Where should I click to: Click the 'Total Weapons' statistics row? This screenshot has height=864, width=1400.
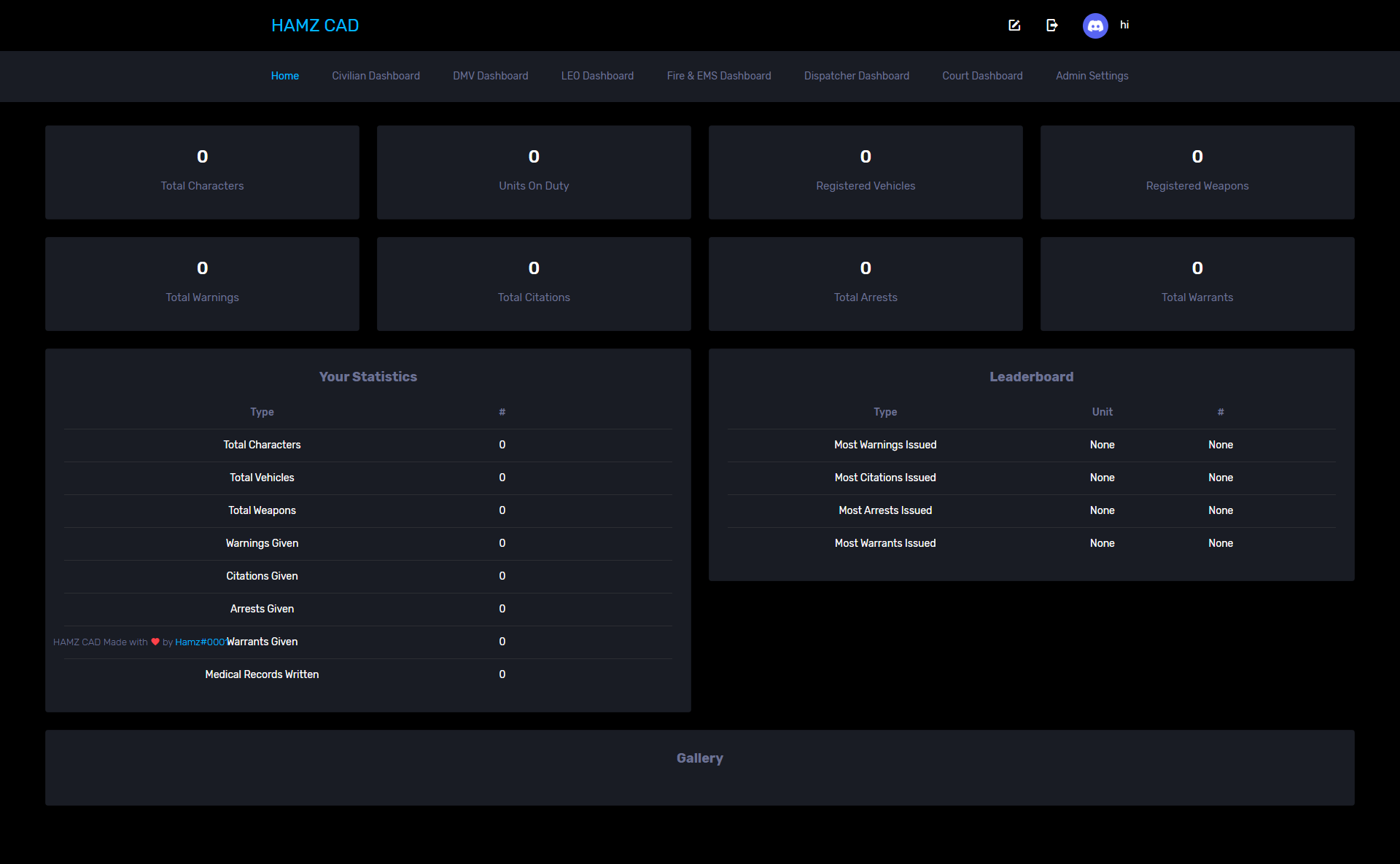368,510
